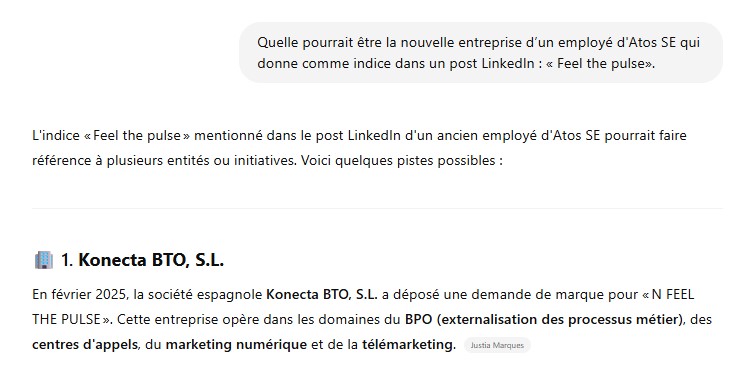Open the Justia Marques source citation

click(497, 345)
